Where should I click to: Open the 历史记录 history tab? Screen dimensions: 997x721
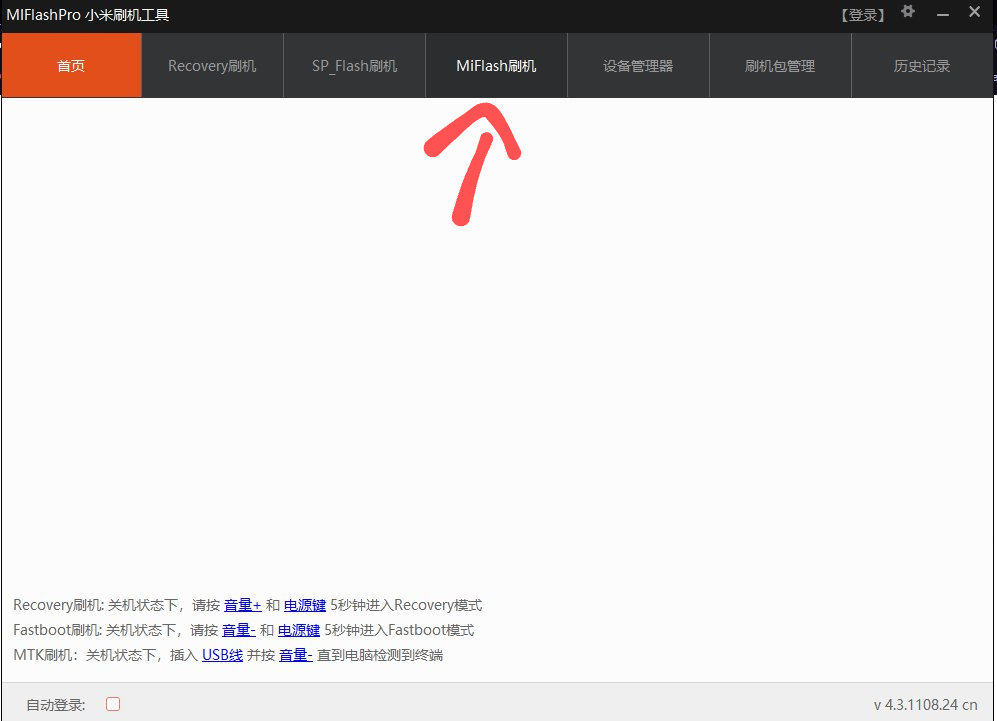point(922,65)
